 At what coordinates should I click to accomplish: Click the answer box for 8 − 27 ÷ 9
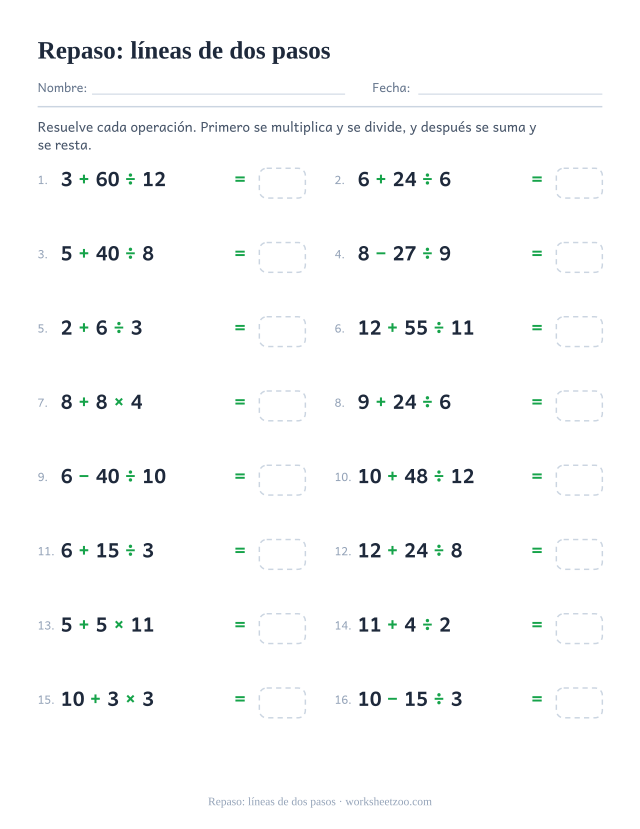579,257
